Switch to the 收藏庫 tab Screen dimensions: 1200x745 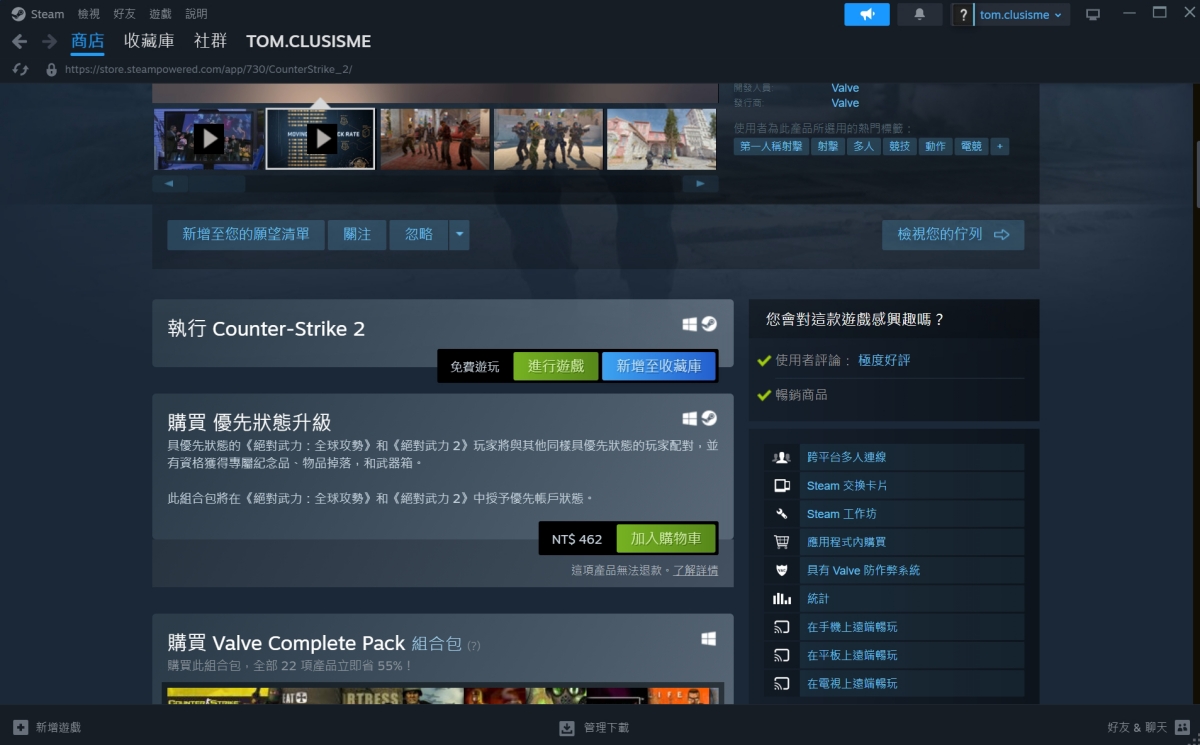149,41
